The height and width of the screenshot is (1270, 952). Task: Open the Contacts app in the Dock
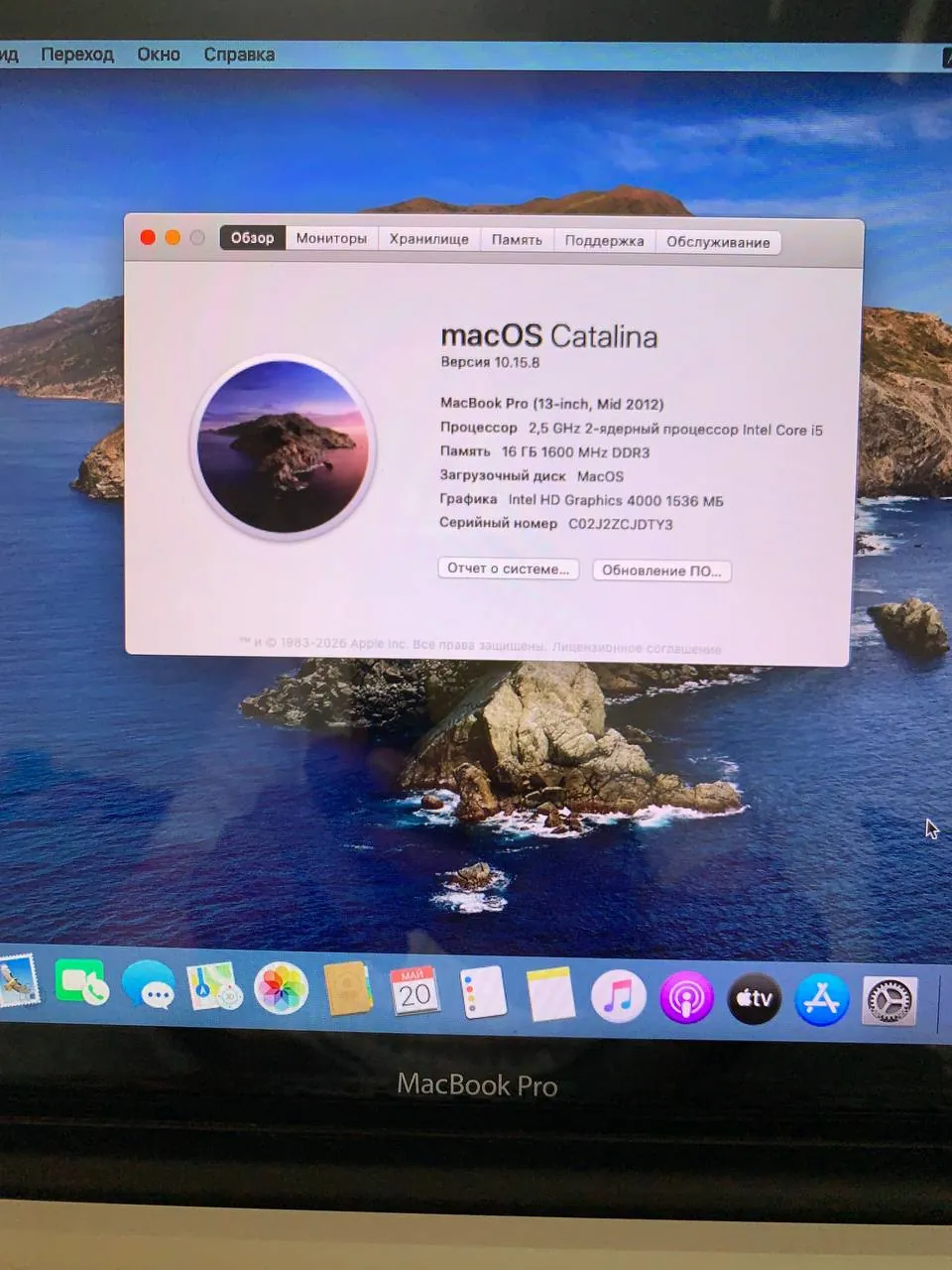(x=348, y=989)
